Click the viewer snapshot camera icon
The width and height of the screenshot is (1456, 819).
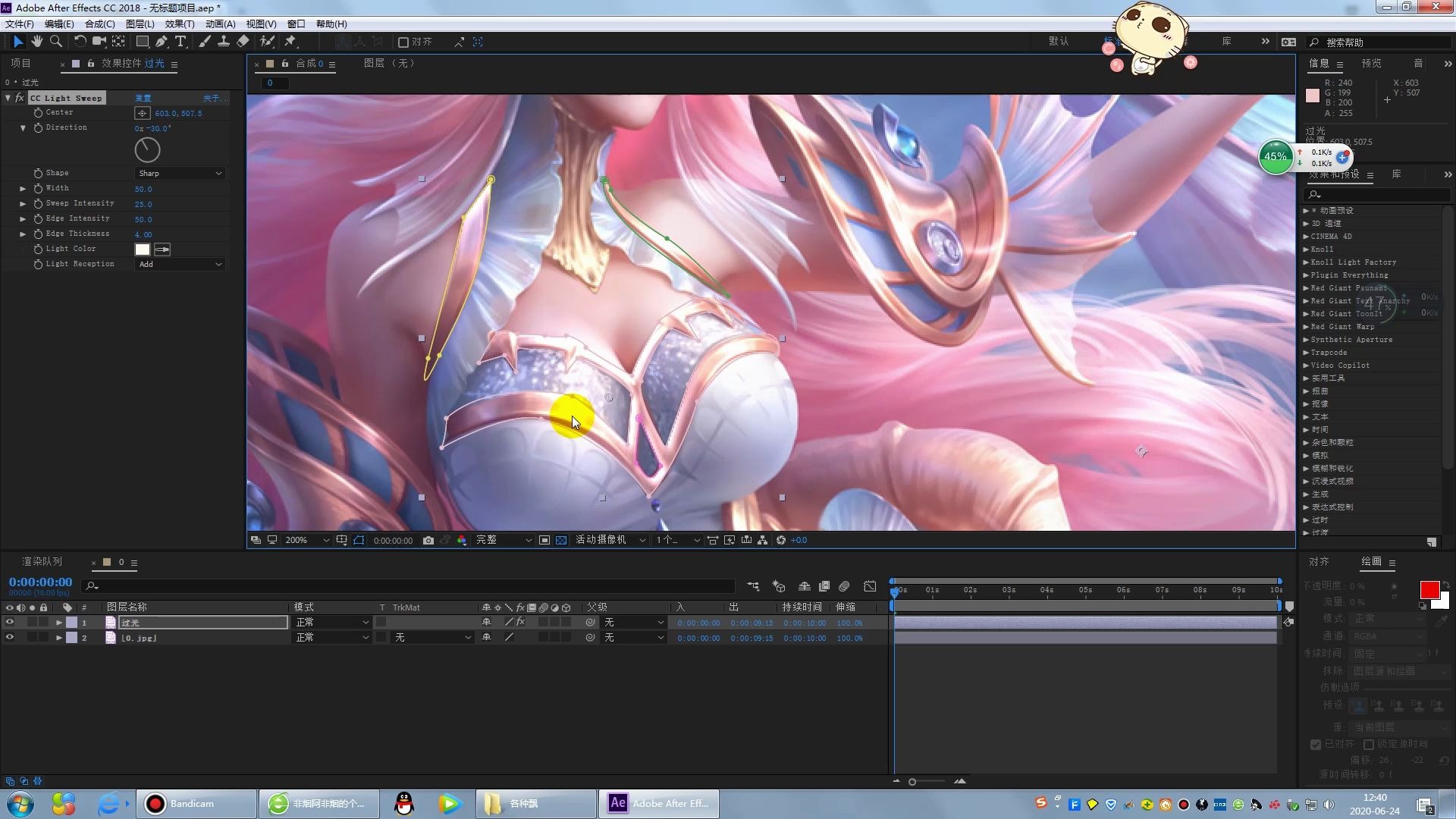pos(428,541)
